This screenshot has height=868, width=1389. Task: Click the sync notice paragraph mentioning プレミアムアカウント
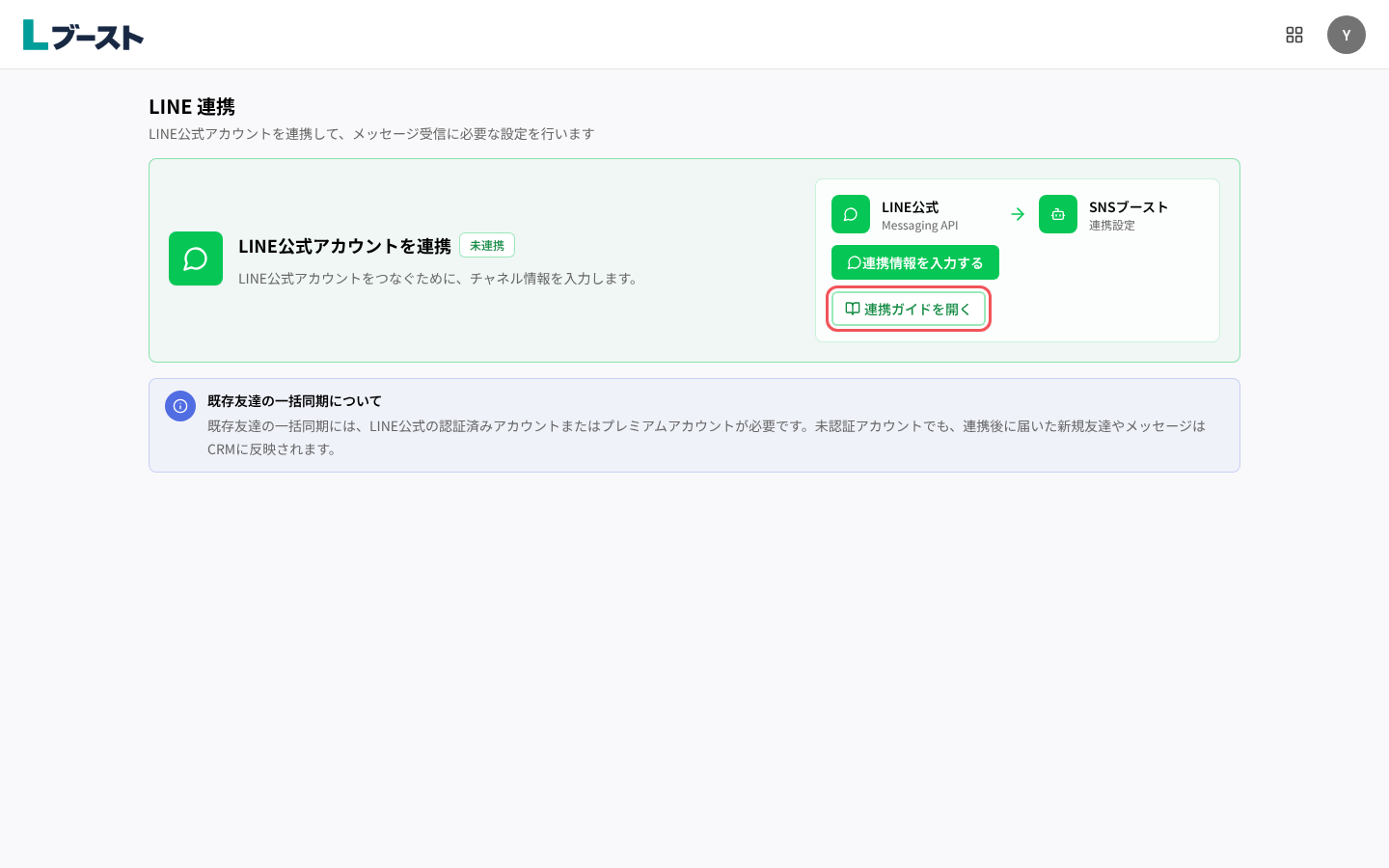tap(706, 437)
